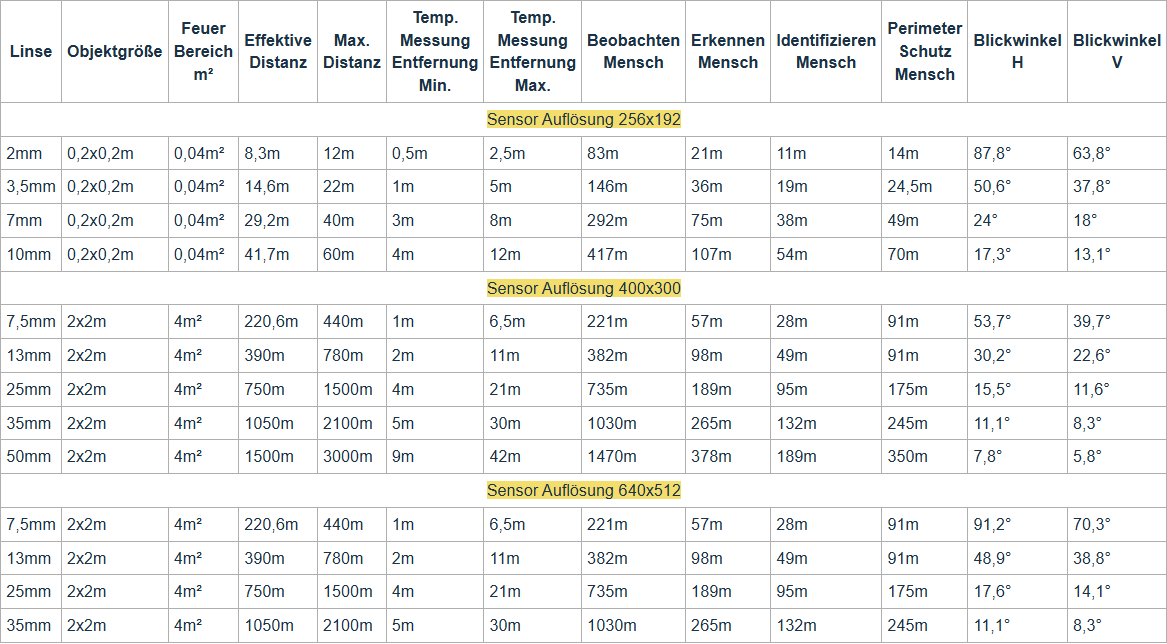This screenshot has width=1167, height=644.
Task: Select the 41,7m effective distance cell
Action: (x=268, y=254)
